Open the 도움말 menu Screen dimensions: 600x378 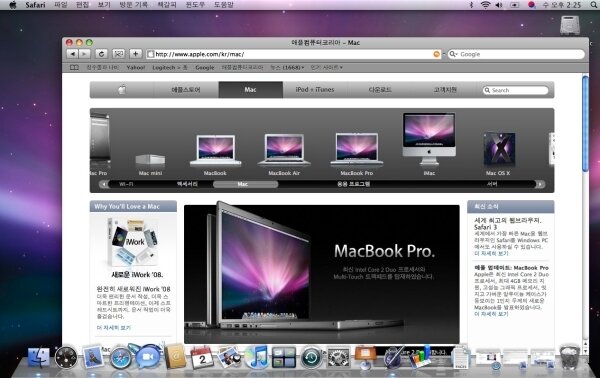[223, 5]
